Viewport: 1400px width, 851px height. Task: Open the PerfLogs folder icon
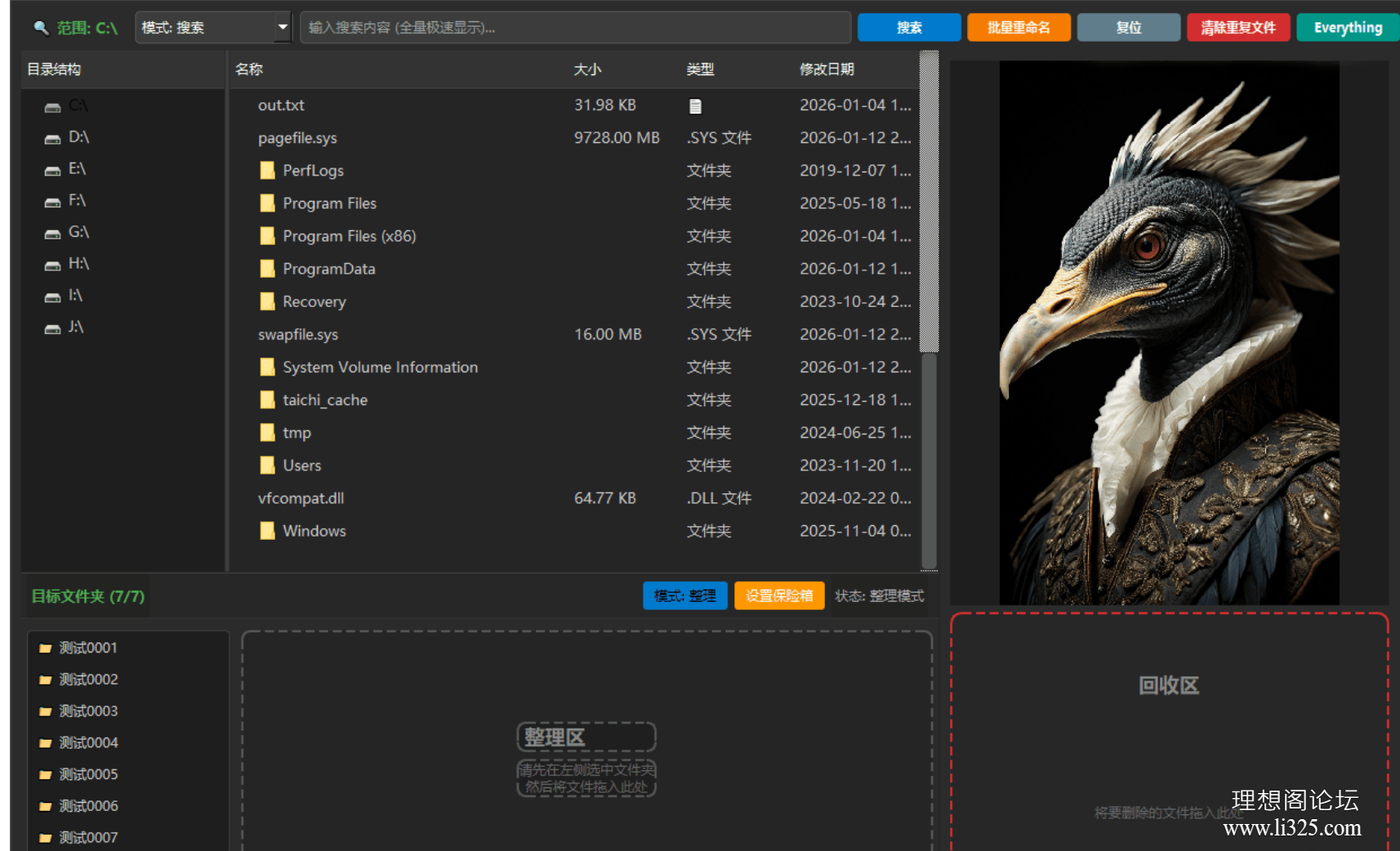[x=266, y=170]
